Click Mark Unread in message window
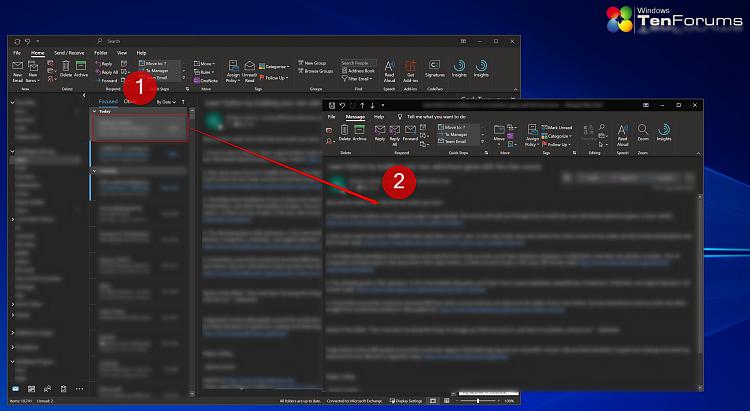The height and width of the screenshot is (411, 750). pos(557,128)
